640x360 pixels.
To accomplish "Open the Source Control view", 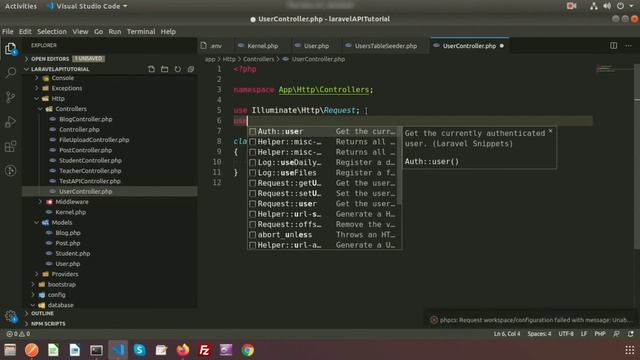I will pos(11,97).
